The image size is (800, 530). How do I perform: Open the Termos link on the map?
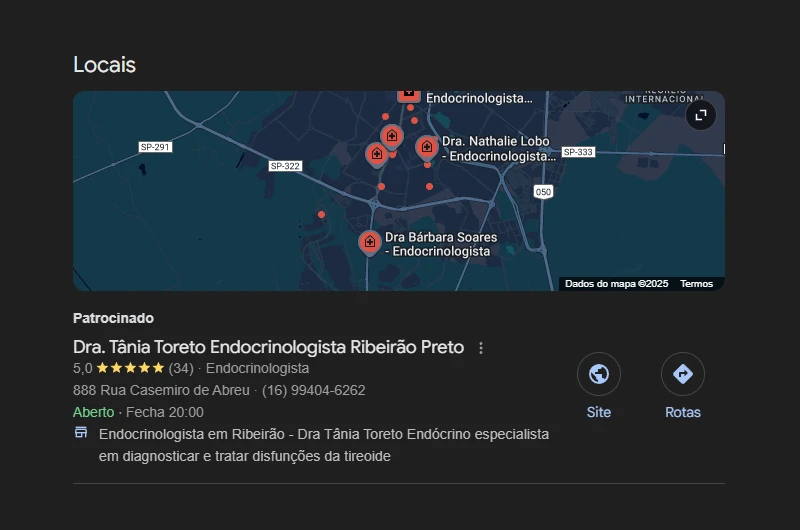696,284
